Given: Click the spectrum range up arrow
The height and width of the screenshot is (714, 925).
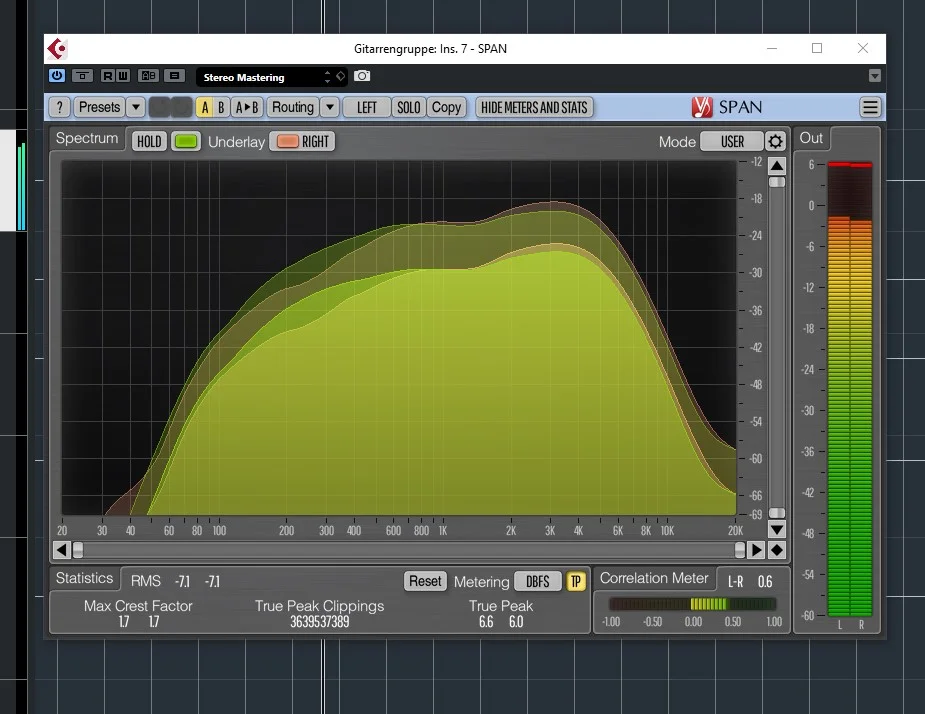Looking at the screenshot, I should [777, 166].
